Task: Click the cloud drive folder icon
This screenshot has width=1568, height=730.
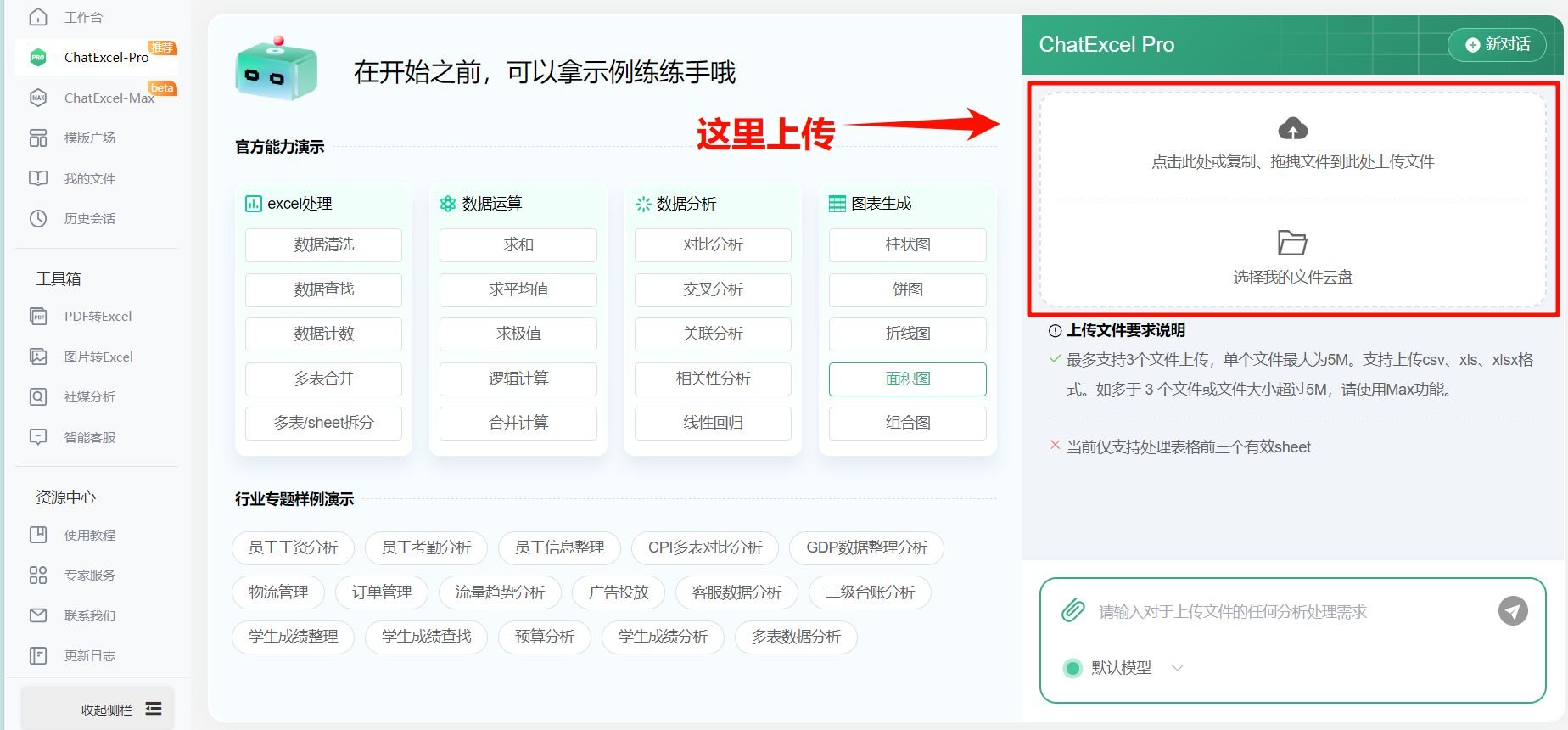Action: (x=1292, y=243)
